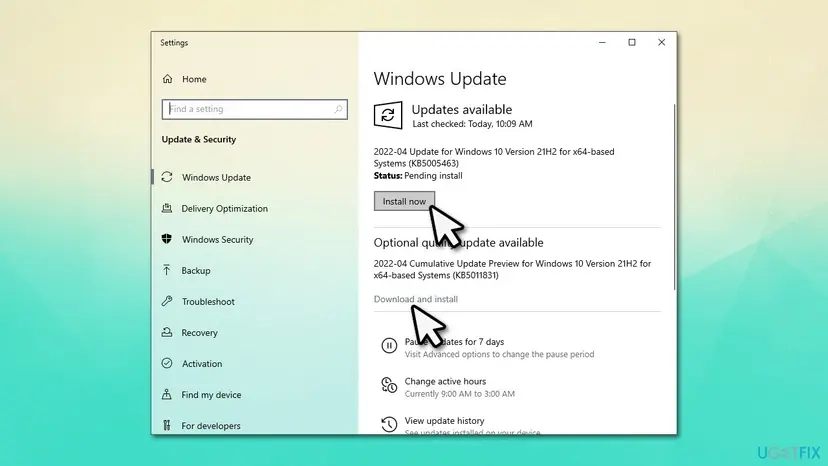Select Windows Update in sidebar
The width and height of the screenshot is (828, 466).
217,178
